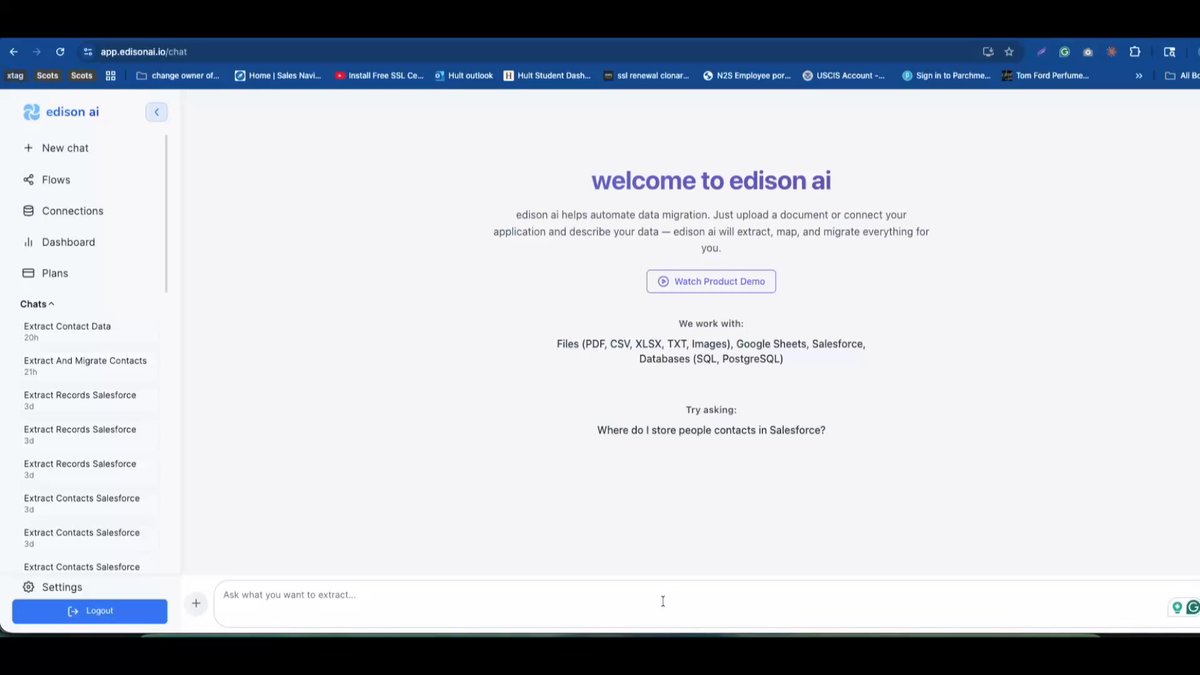The width and height of the screenshot is (1200, 675).
Task: Open the USCIS Account bookmark
Action: (844, 75)
